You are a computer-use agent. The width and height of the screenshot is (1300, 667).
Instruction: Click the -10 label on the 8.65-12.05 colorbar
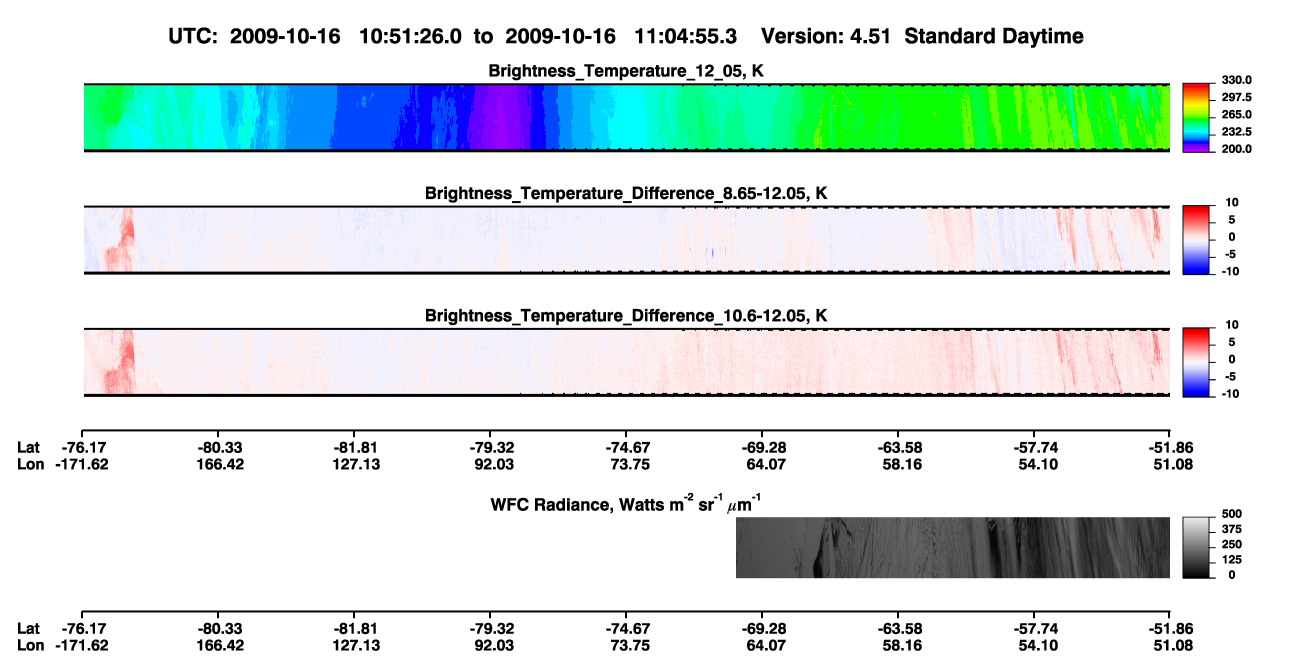1231,271
